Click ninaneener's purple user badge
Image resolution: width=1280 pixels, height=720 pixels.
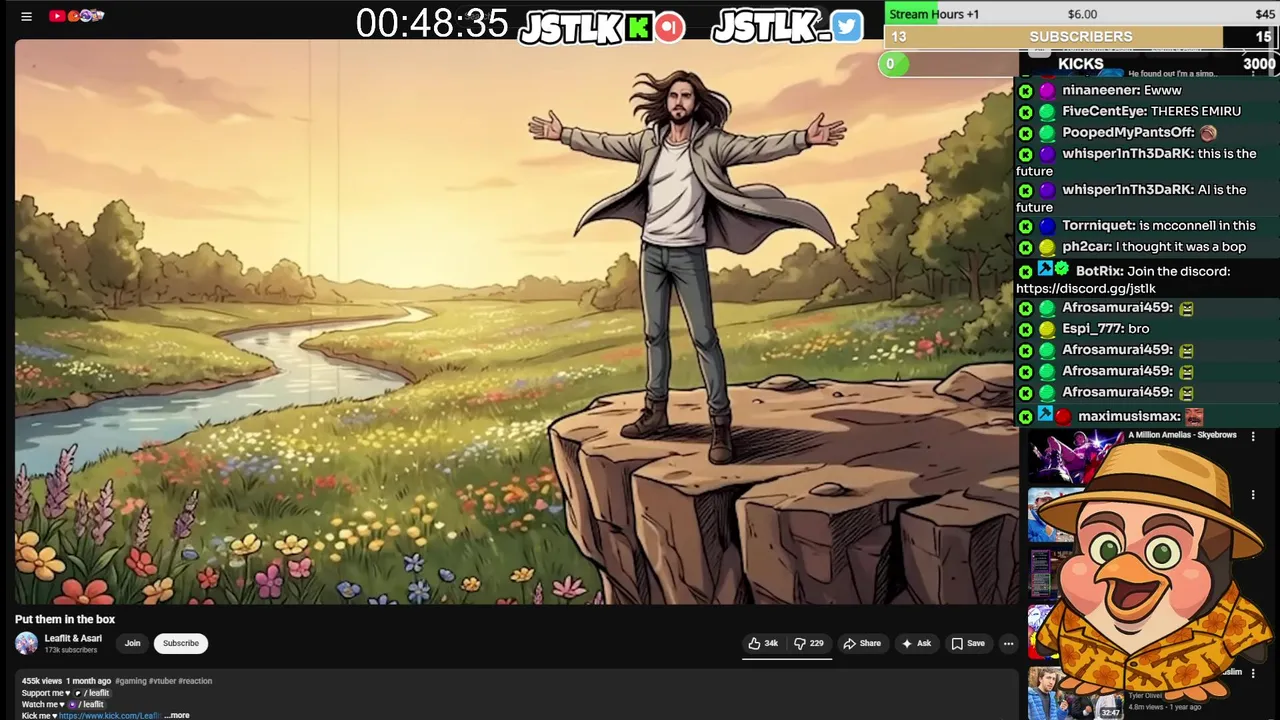click(x=1046, y=90)
